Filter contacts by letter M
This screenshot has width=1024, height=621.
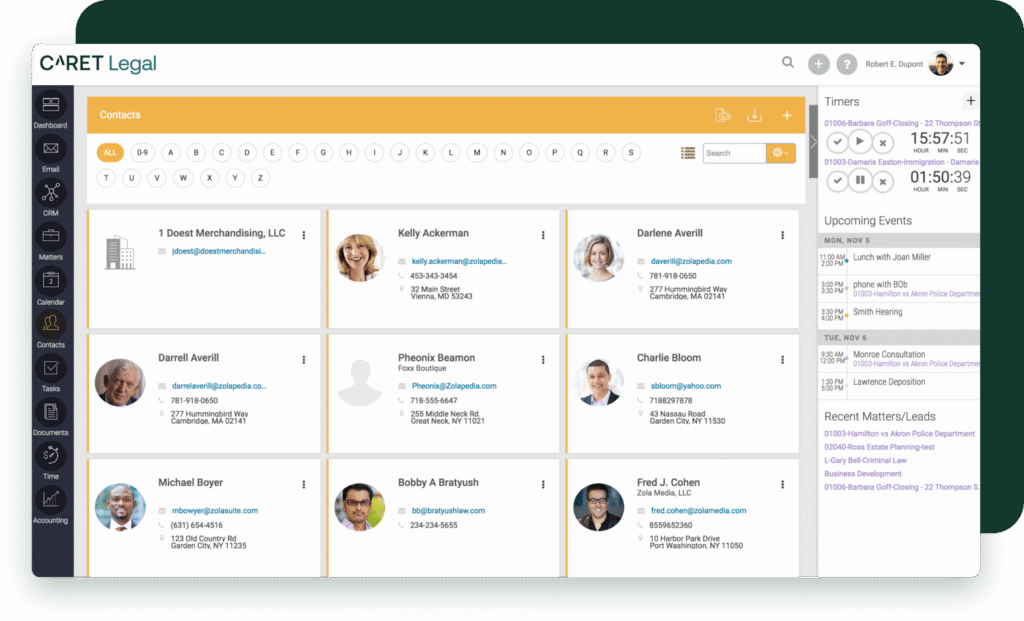[x=477, y=153]
